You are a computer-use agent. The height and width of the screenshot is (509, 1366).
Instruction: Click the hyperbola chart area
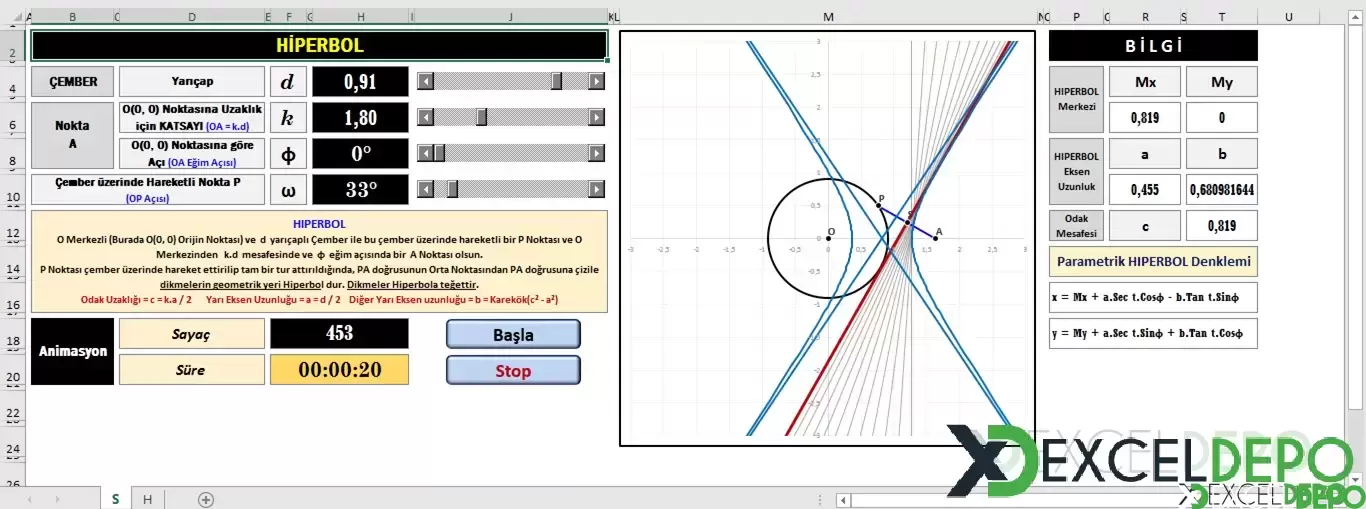[827, 238]
